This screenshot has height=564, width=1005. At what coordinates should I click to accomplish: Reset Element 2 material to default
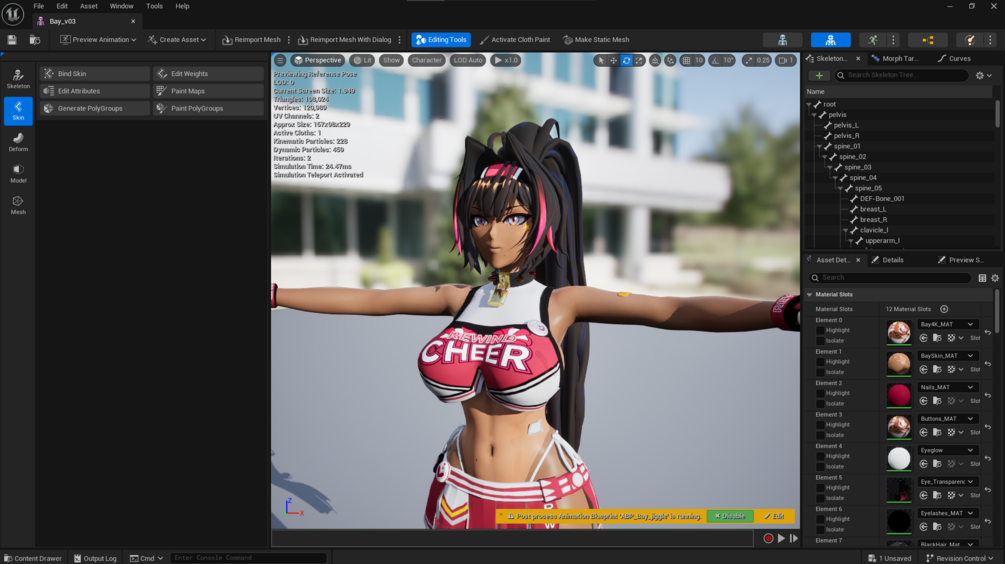988,395
